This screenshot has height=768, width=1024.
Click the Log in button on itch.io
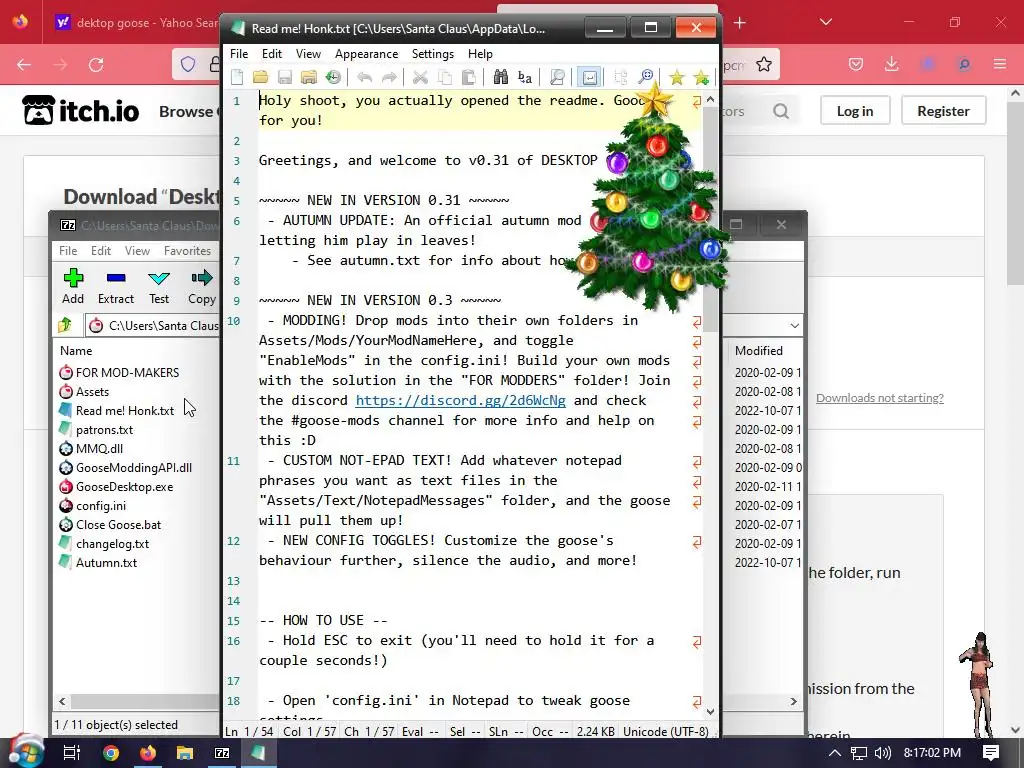[855, 111]
